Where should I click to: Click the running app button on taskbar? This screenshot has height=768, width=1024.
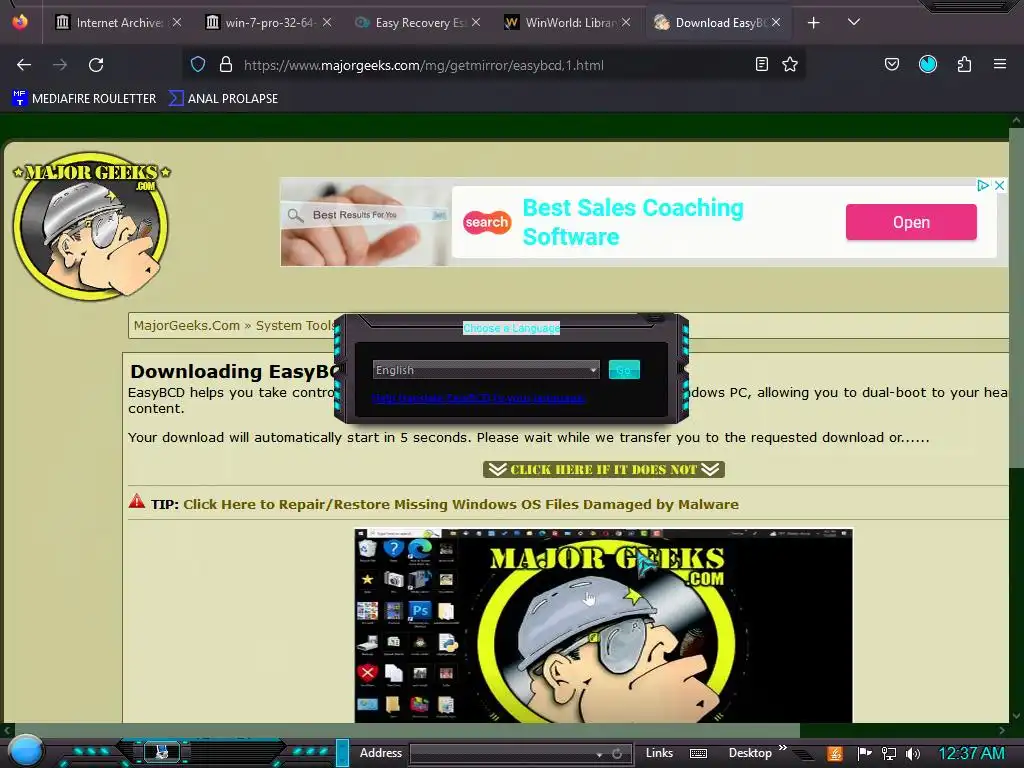coord(161,752)
